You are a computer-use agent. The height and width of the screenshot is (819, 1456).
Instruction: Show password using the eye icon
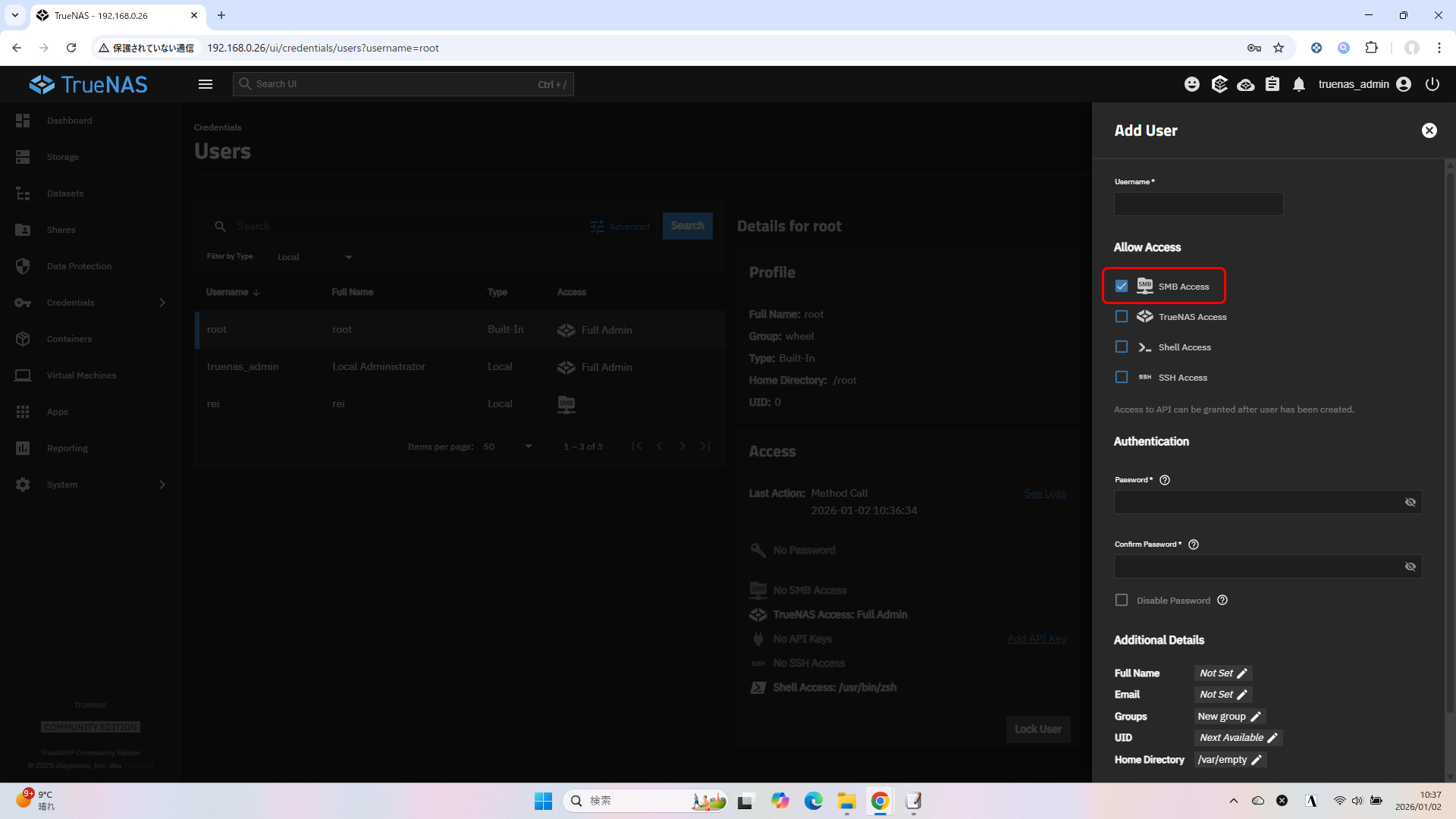1410,502
